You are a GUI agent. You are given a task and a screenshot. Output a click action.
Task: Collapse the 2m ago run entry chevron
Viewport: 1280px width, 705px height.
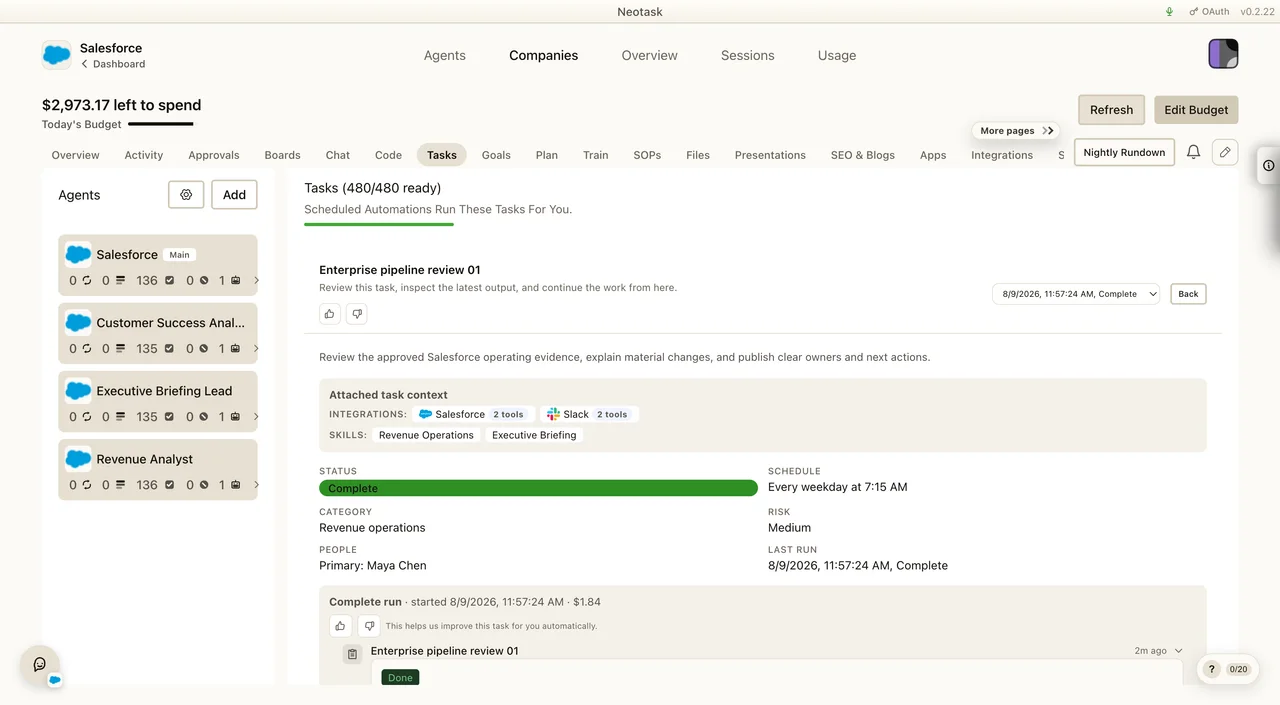tap(1179, 651)
